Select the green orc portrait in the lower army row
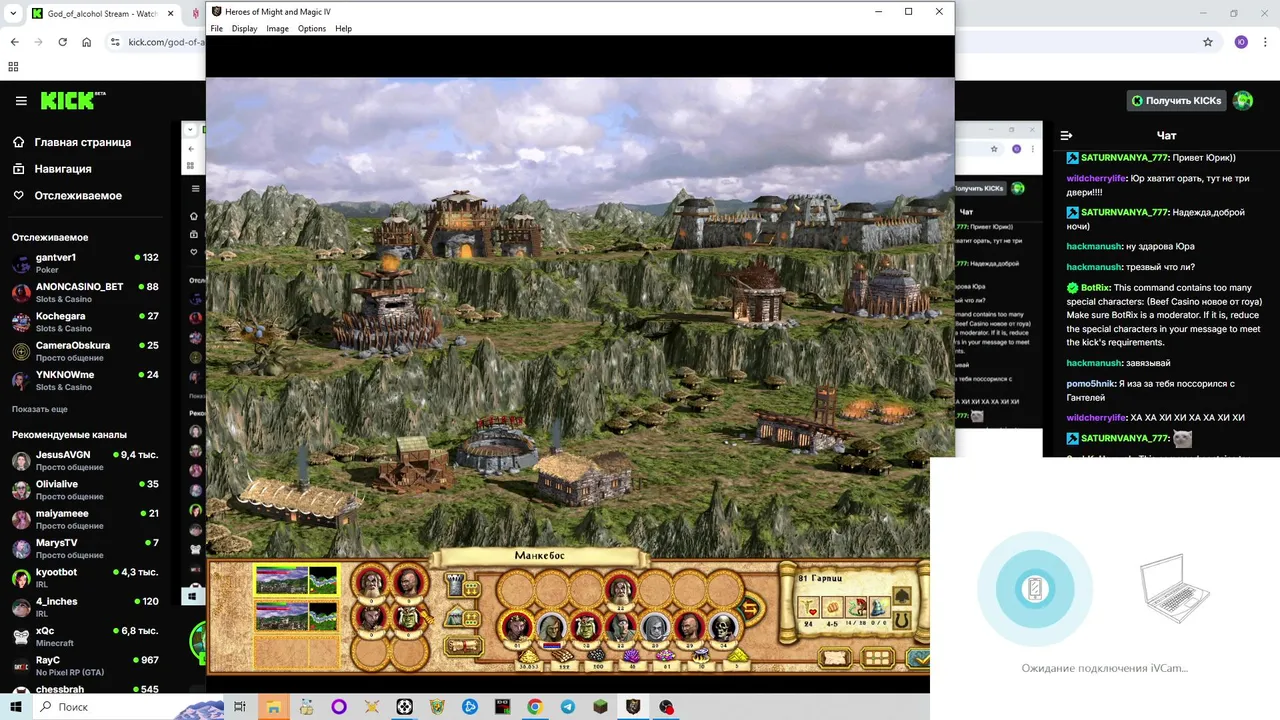This screenshot has width=1280, height=720. [586, 628]
